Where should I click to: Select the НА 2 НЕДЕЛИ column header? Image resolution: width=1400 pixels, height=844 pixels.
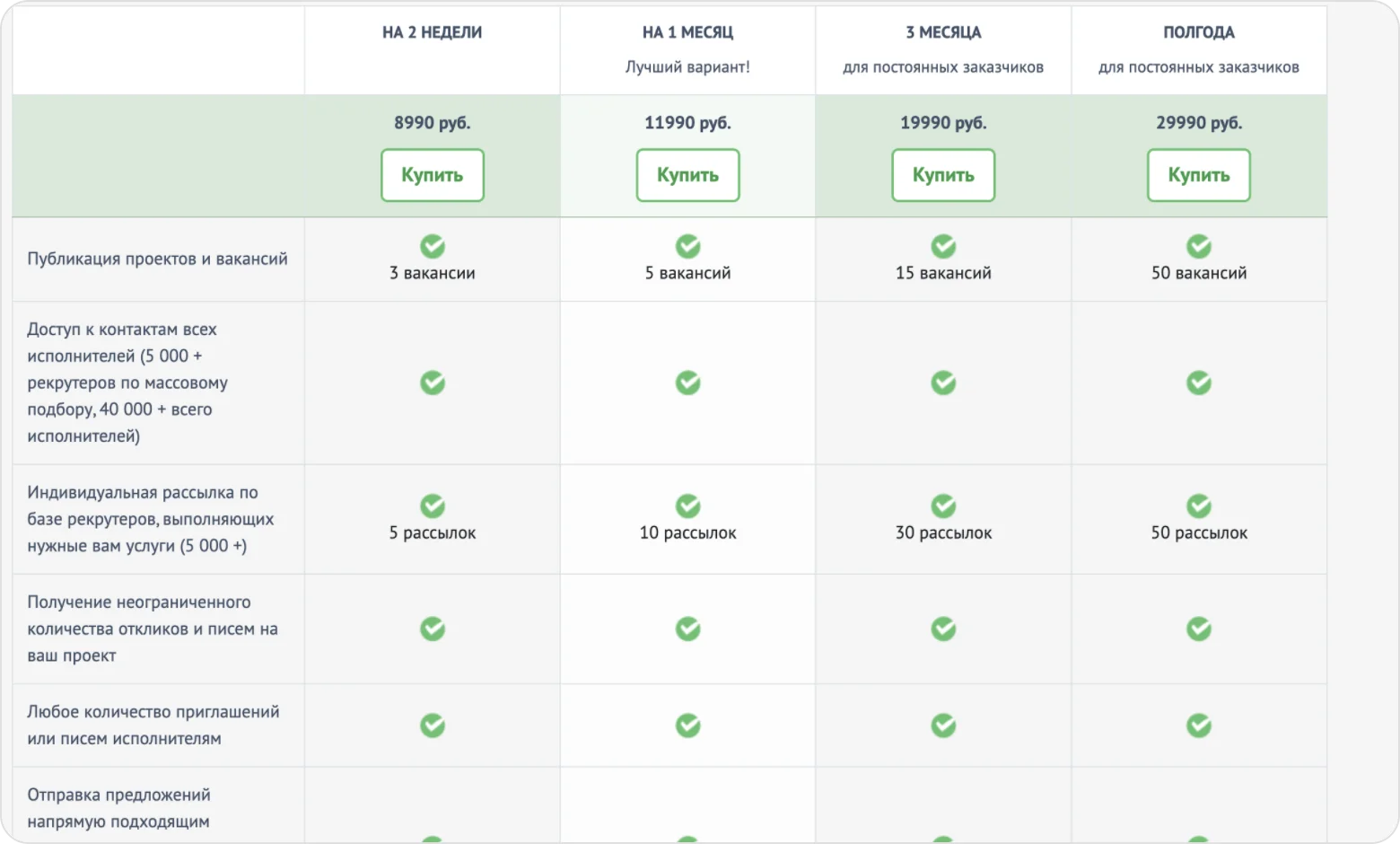coord(432,32)
